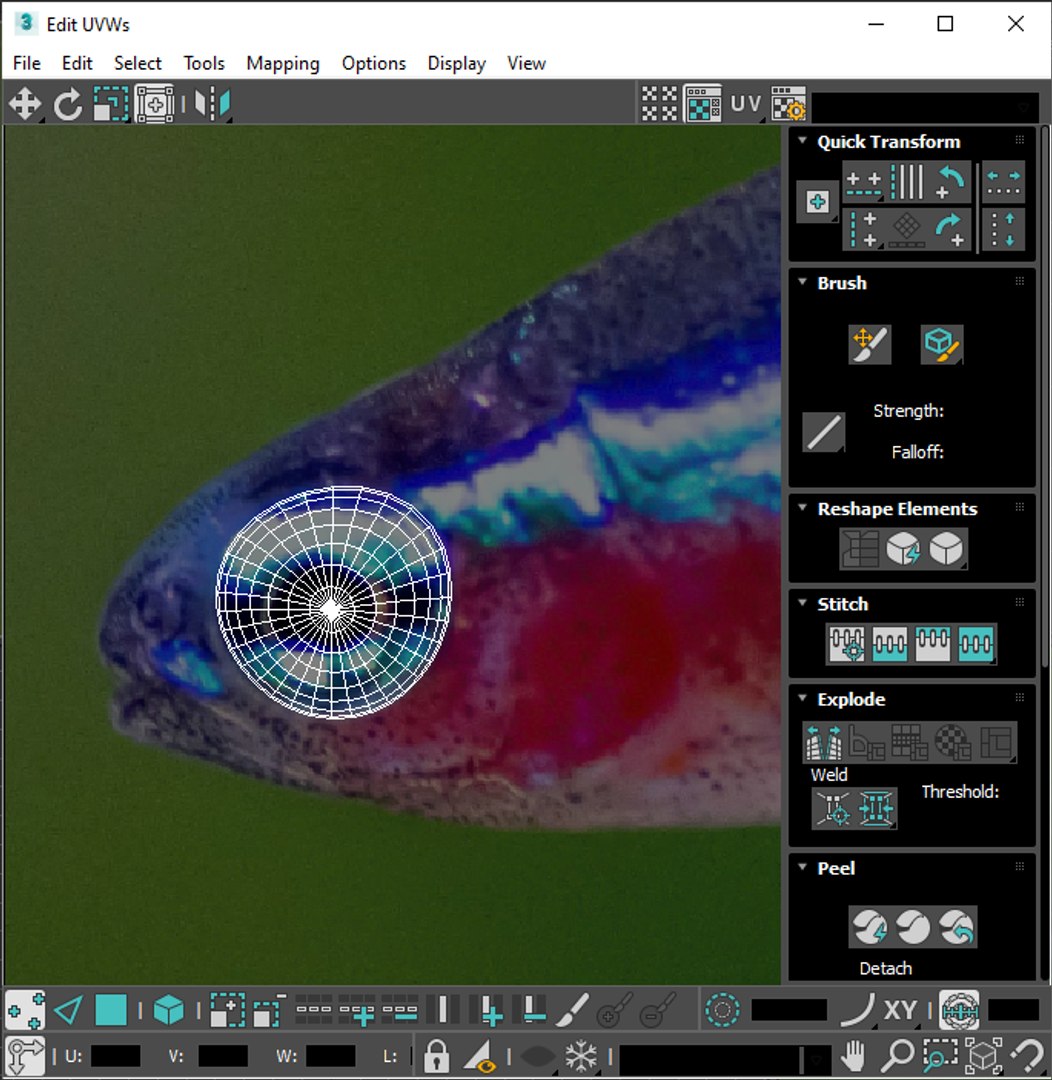Click Grow selection icon

[227, 1010]
